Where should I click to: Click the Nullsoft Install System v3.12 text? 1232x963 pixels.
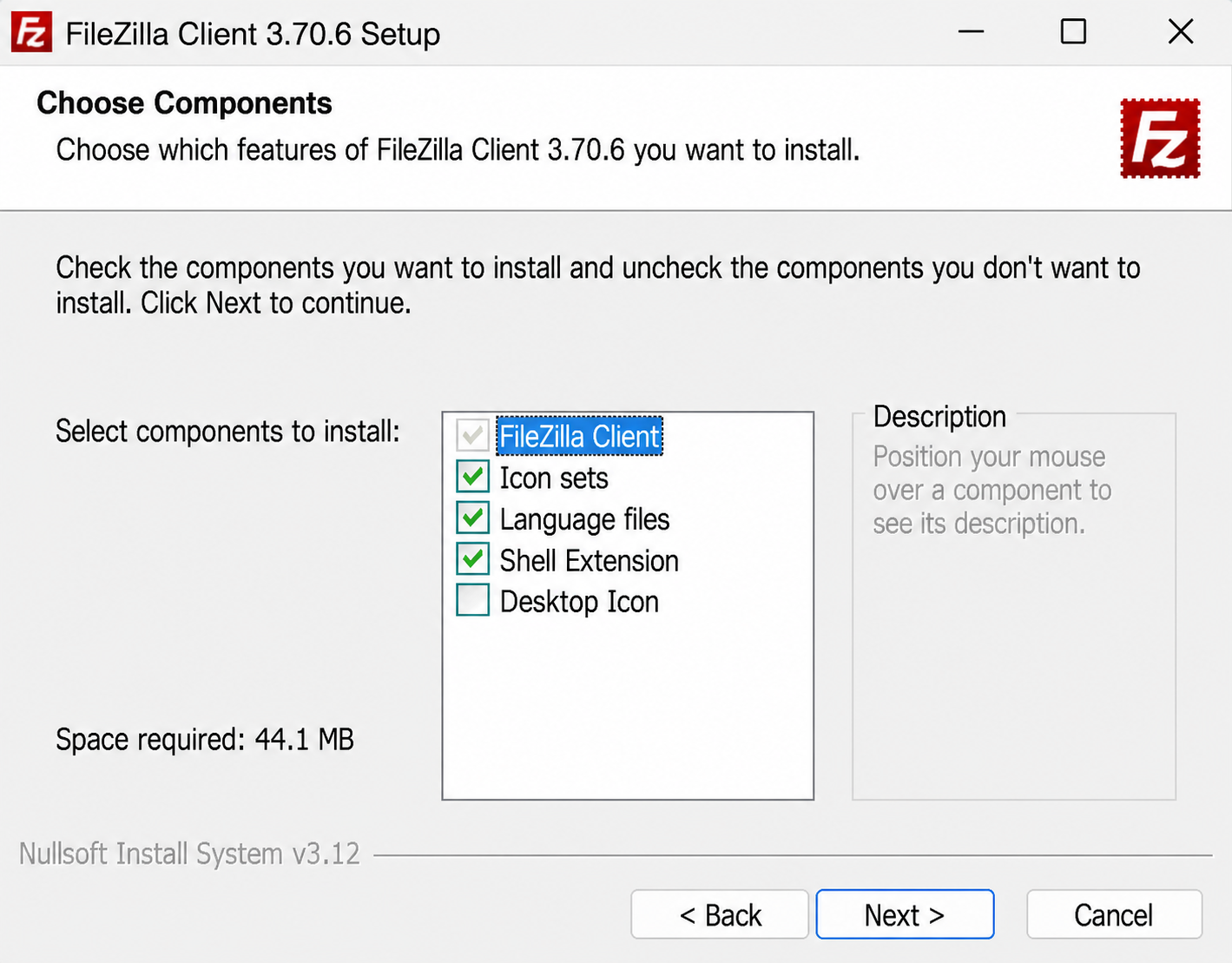[x=189, y=854]
